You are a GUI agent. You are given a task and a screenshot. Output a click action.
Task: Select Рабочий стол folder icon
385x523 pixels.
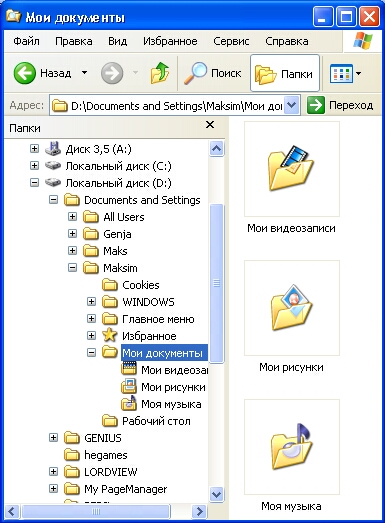(x=110, y=421)
